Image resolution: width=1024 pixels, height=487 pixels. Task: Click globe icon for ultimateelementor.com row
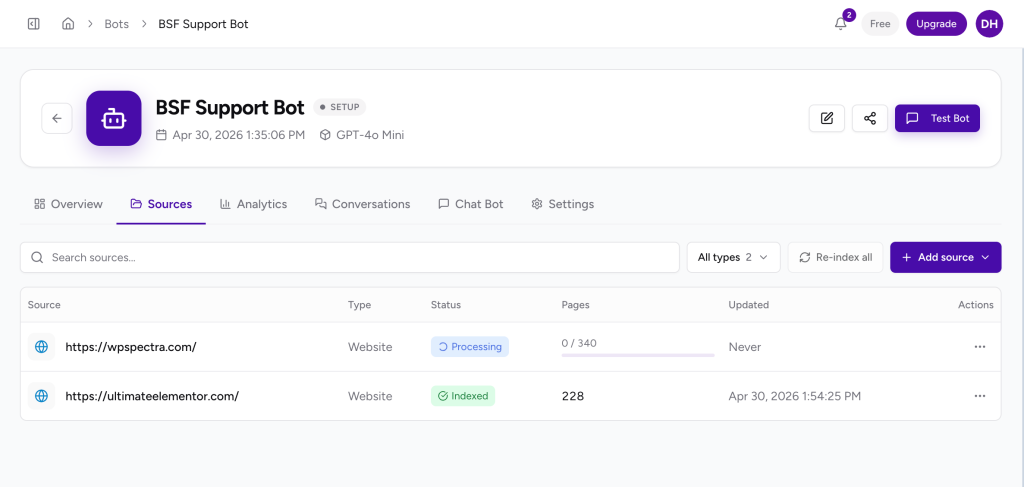(x=41, y=396)
